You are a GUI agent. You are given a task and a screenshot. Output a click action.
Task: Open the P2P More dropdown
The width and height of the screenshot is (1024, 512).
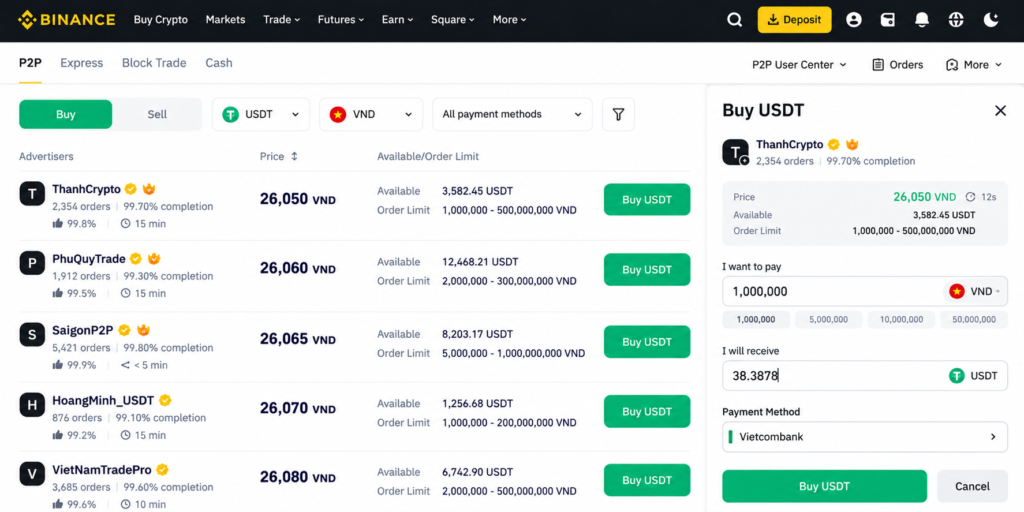(974, 65)
